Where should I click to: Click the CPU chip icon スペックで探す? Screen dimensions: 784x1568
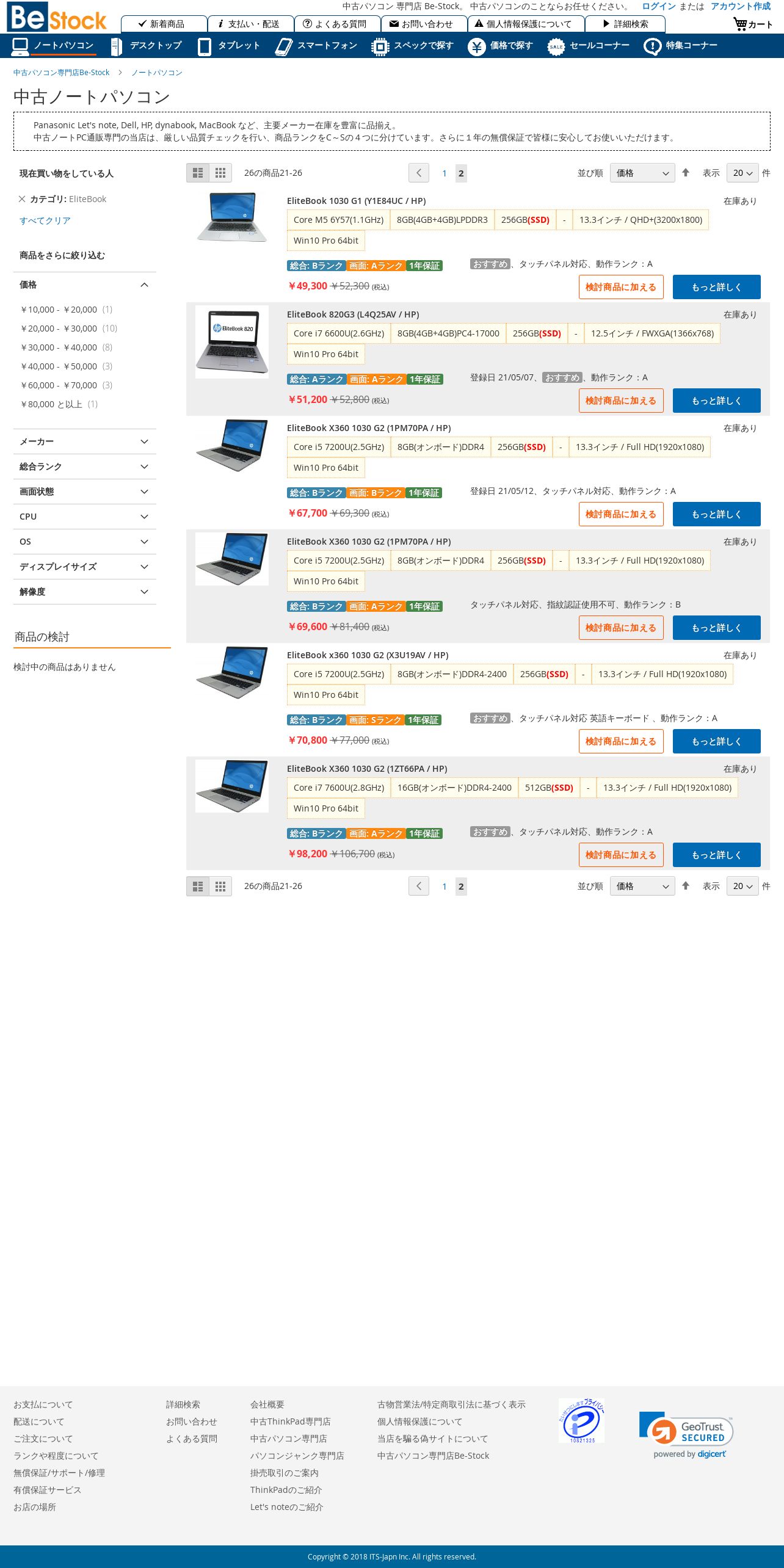380,46
